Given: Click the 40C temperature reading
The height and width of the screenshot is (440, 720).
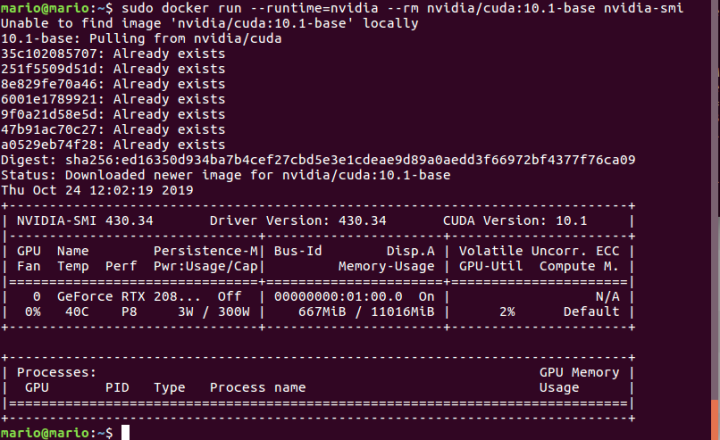Looking at the screenshot, I should (77, 312).
